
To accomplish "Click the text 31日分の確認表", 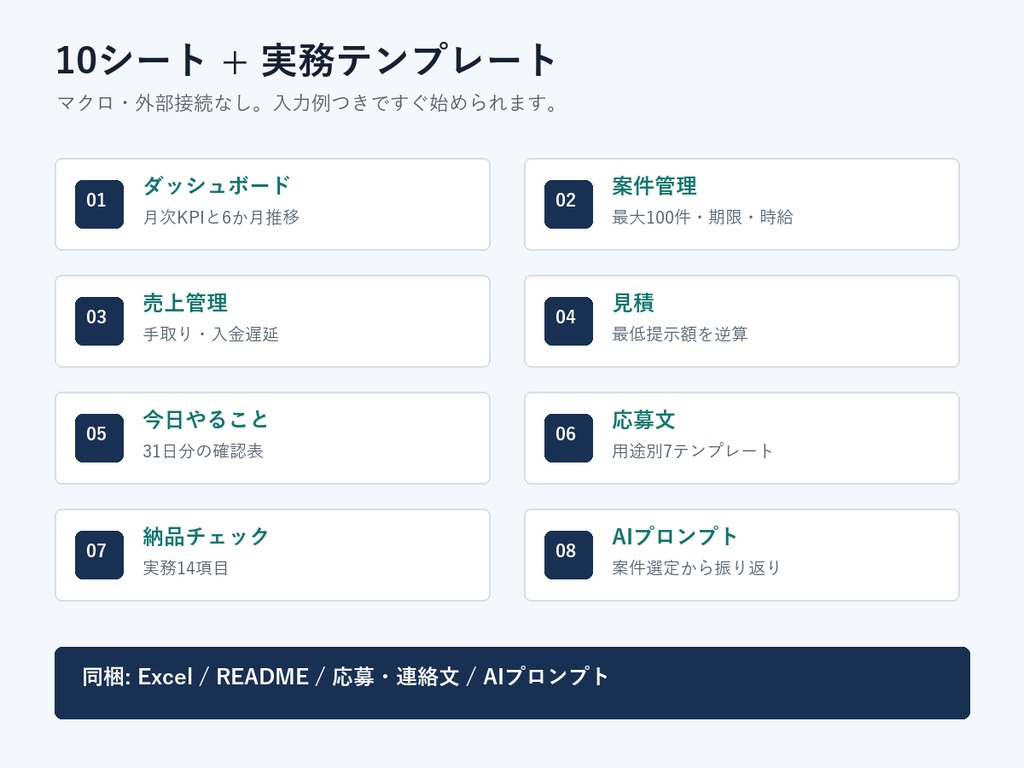I will click(203, 451).
